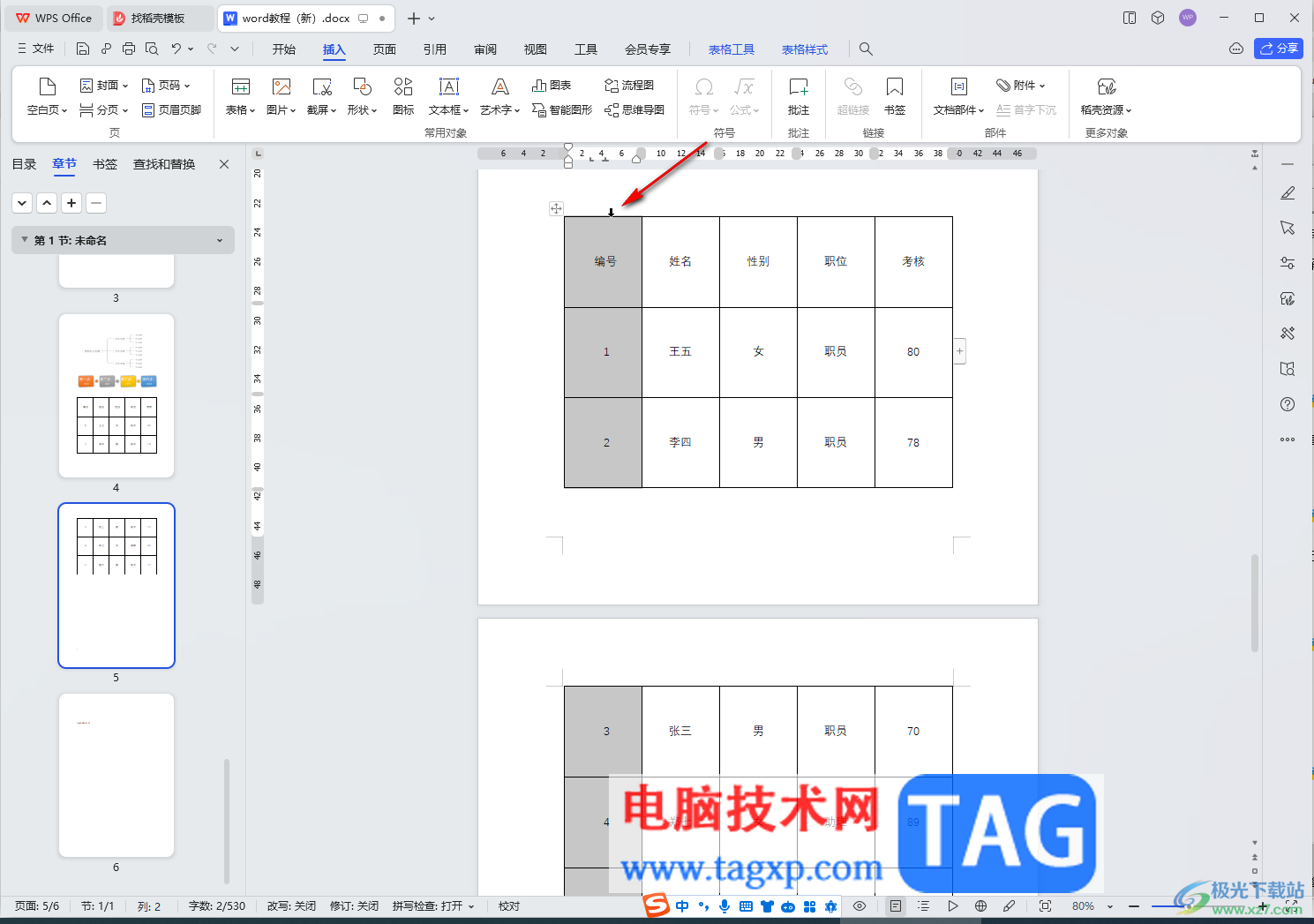The height and width of the screenshot is (924, 1314).
Task: Select the page 6 thumbnail
Action: 116,775
